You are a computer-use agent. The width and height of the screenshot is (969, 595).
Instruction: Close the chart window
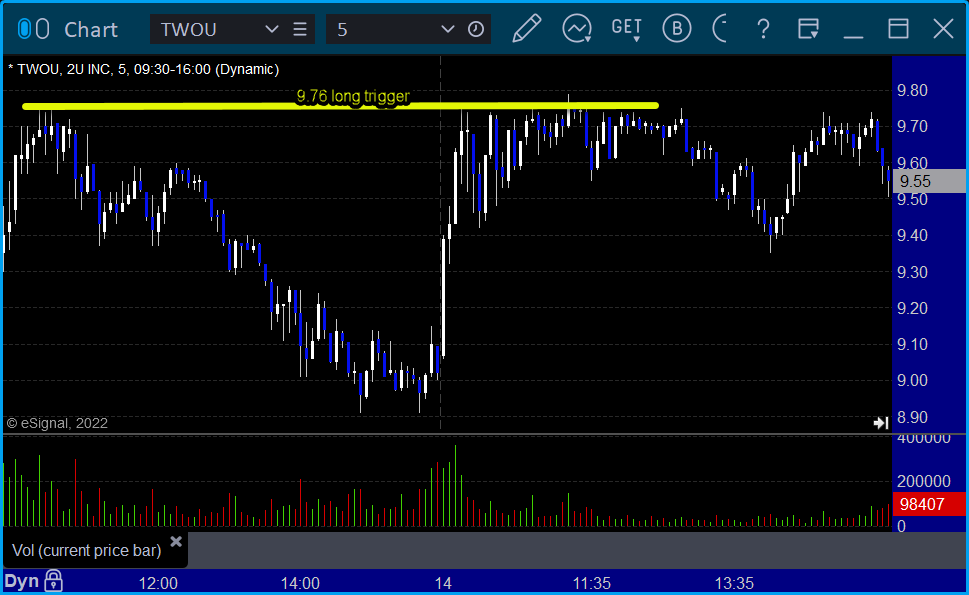pyautogui.click(x=943, y=29)
